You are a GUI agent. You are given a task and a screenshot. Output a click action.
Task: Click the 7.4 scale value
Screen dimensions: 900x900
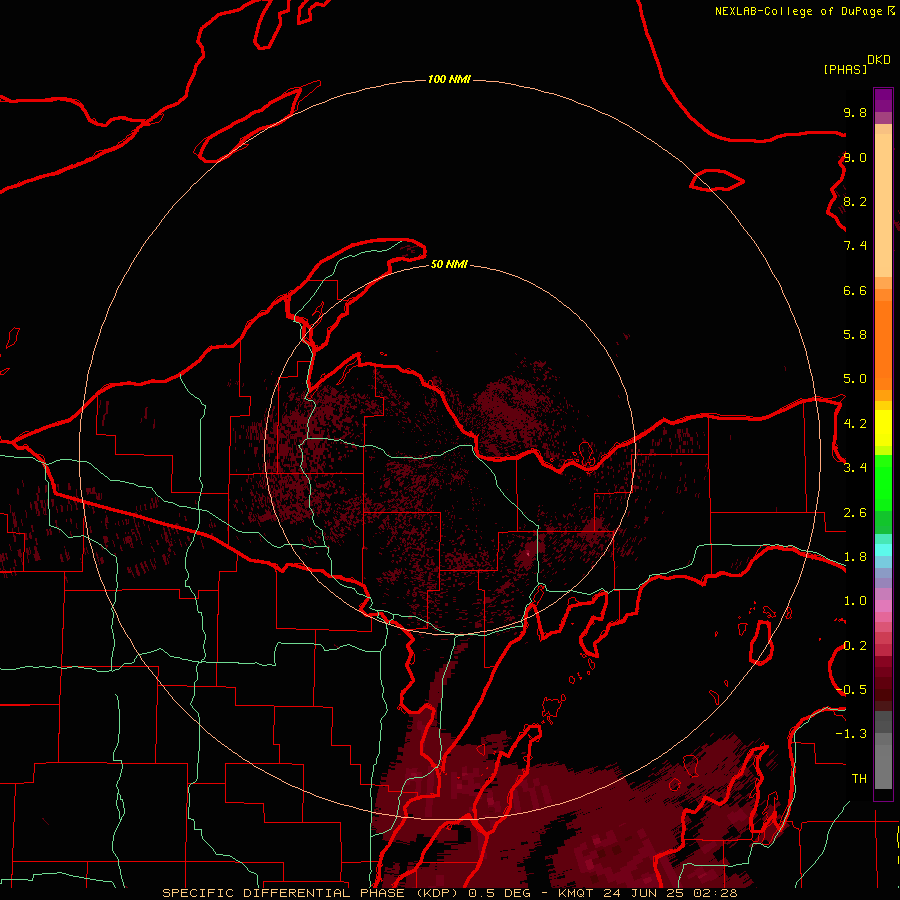coord(855,246)
